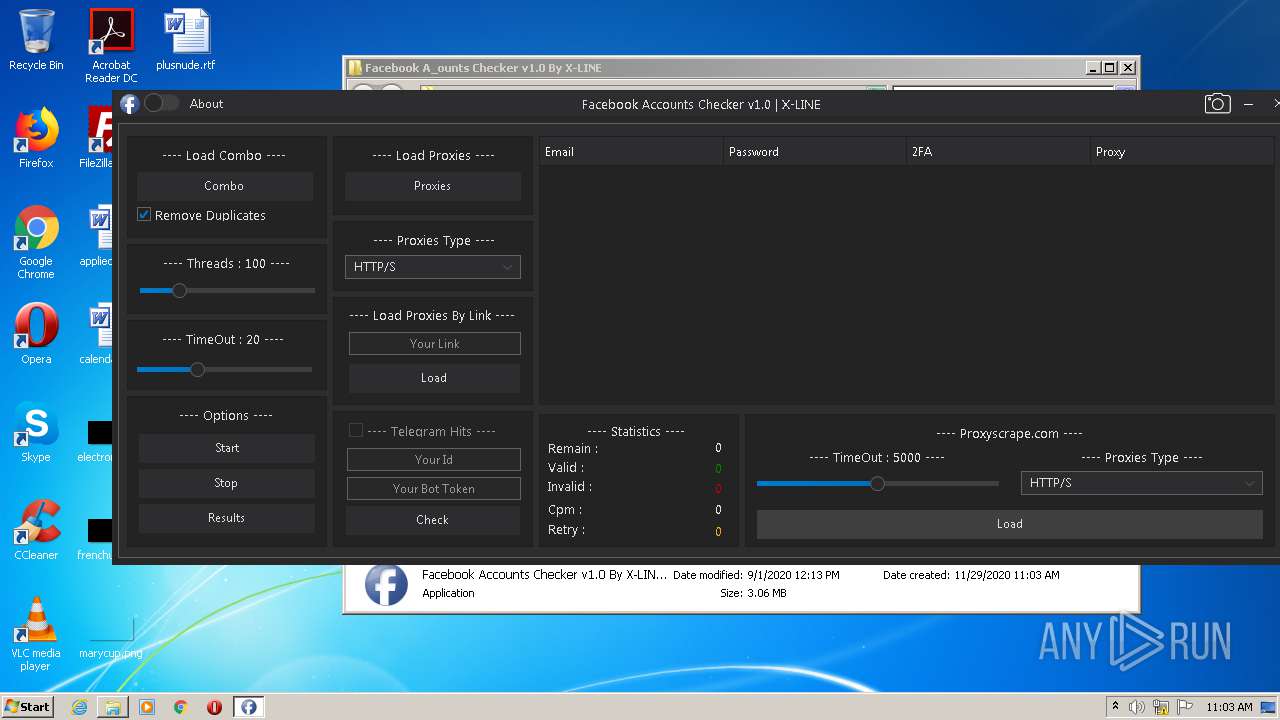Show hidden system tray icons

(x=1116, y=706)
